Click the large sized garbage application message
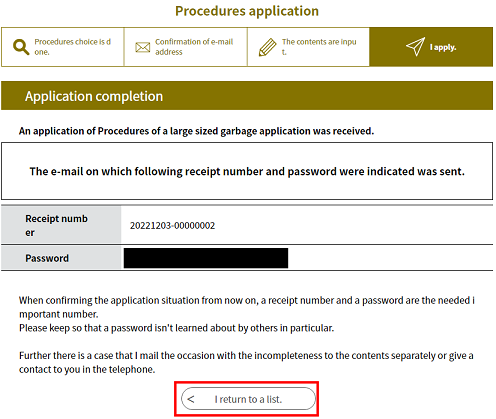496x419 pixels. (x=196, y=131)
